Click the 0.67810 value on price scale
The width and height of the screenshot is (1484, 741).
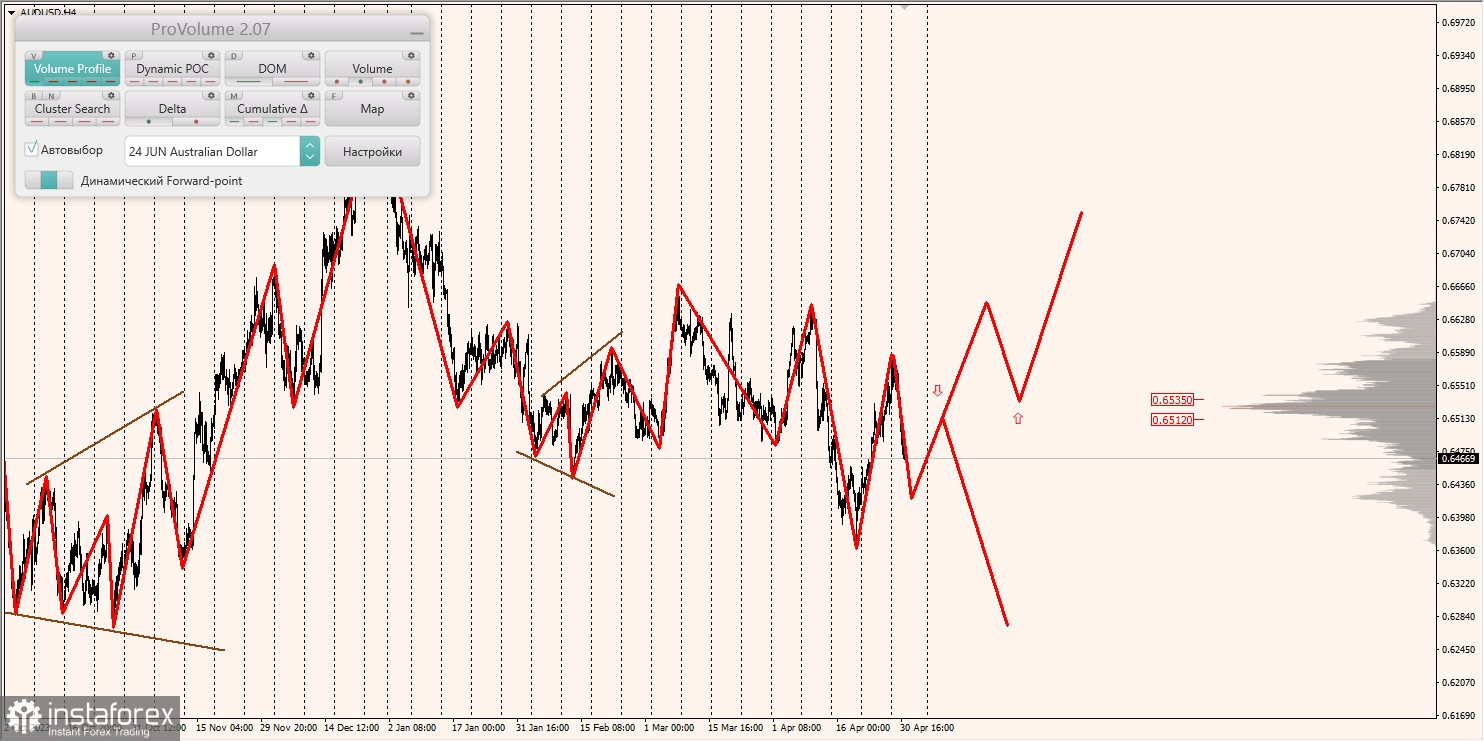(x=1459, y=187)
